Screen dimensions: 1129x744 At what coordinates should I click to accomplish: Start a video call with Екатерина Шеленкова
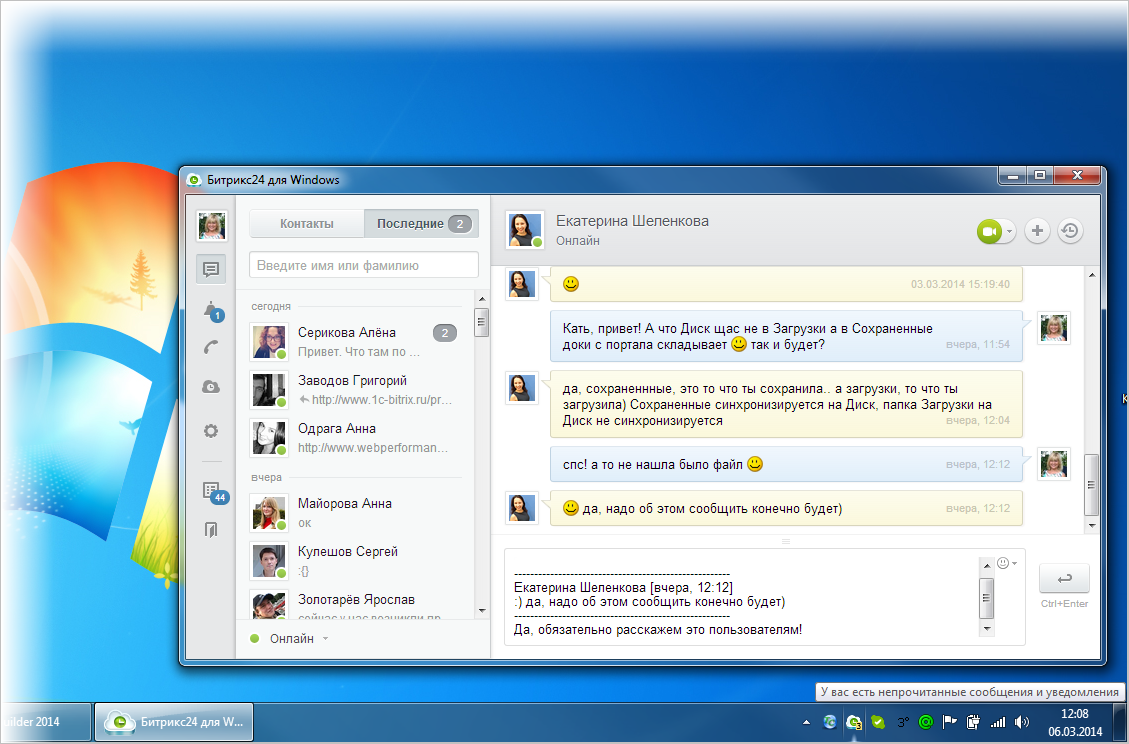[x=989, y=231]
